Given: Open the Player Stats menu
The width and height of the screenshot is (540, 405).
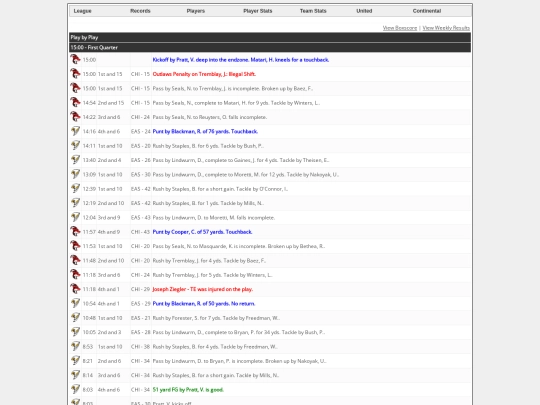Looking at the screenshot, I should point(258,11).
